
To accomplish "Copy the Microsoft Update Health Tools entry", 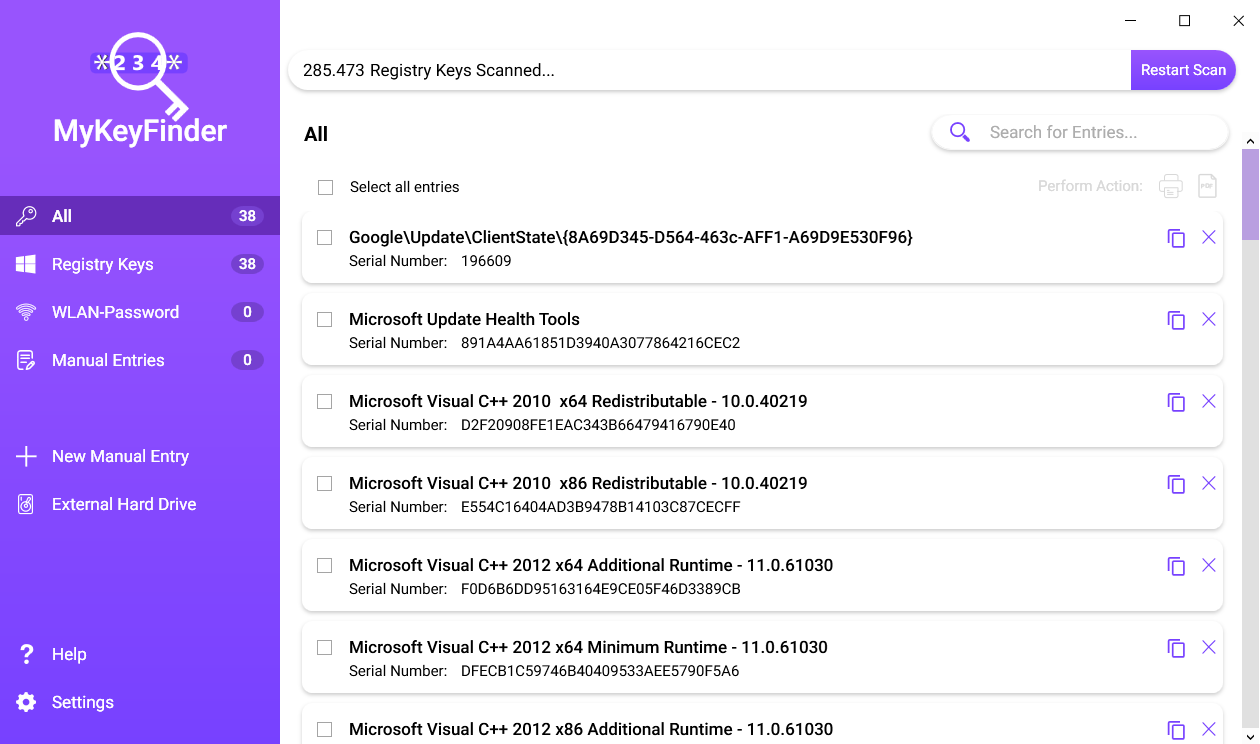I will click(x=1176, y=320).
